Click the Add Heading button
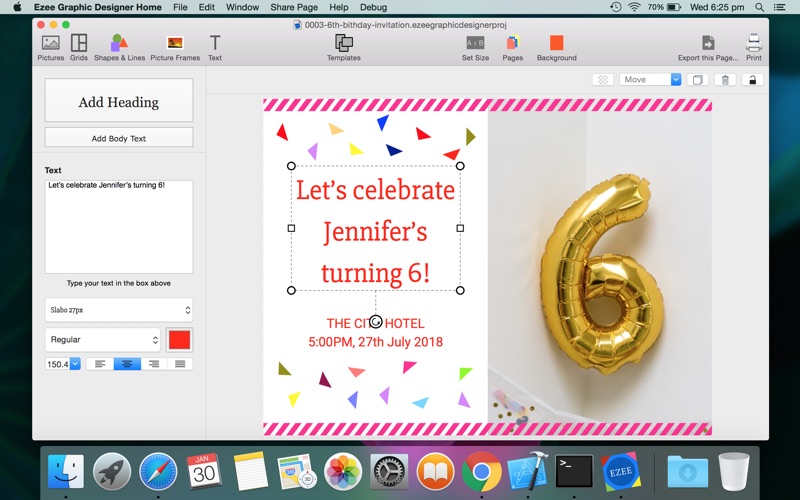The height and width of the screenshot is (500, 800). point(119,102)
